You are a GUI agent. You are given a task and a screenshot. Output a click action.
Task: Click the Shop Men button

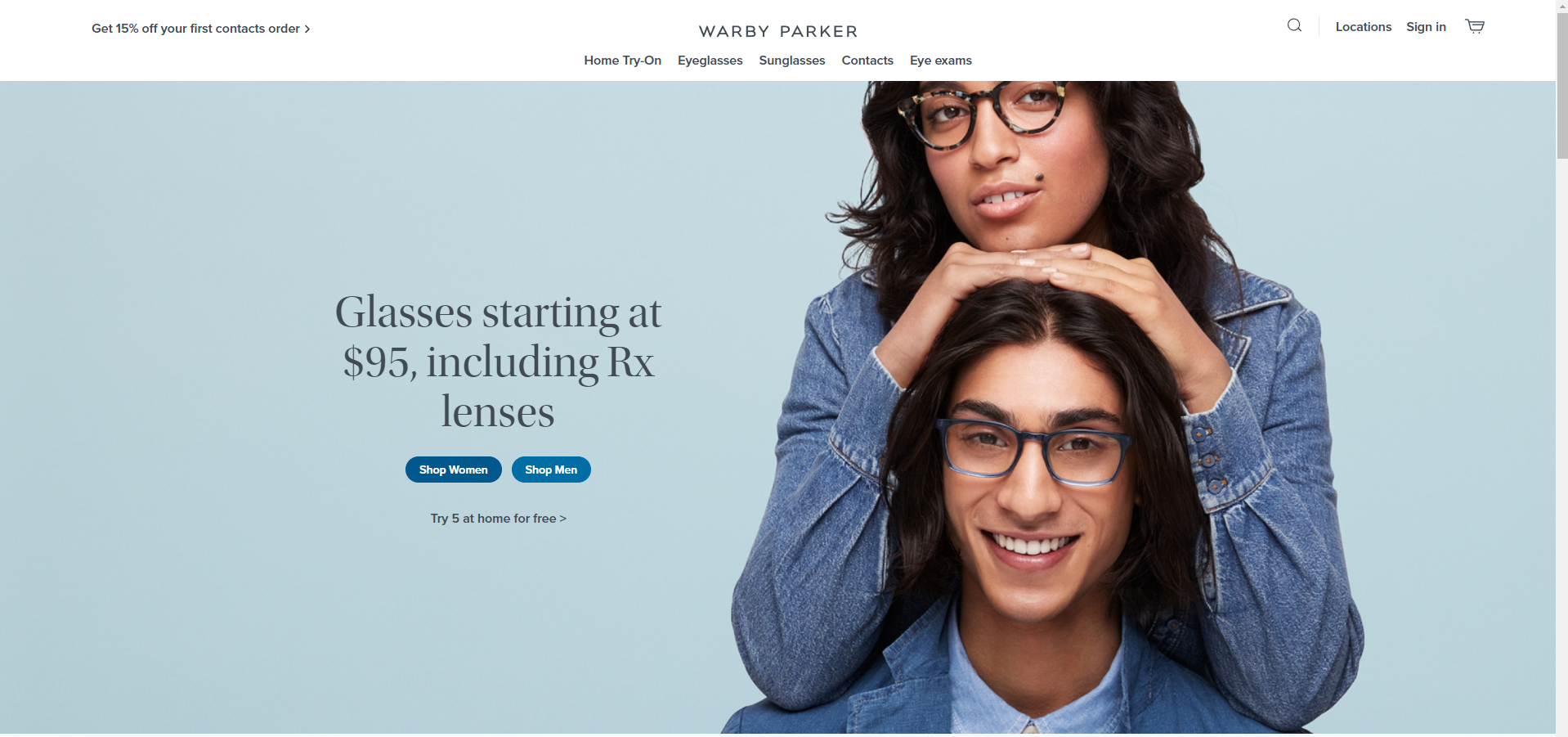pyautogui.click(x=551, y=470)
